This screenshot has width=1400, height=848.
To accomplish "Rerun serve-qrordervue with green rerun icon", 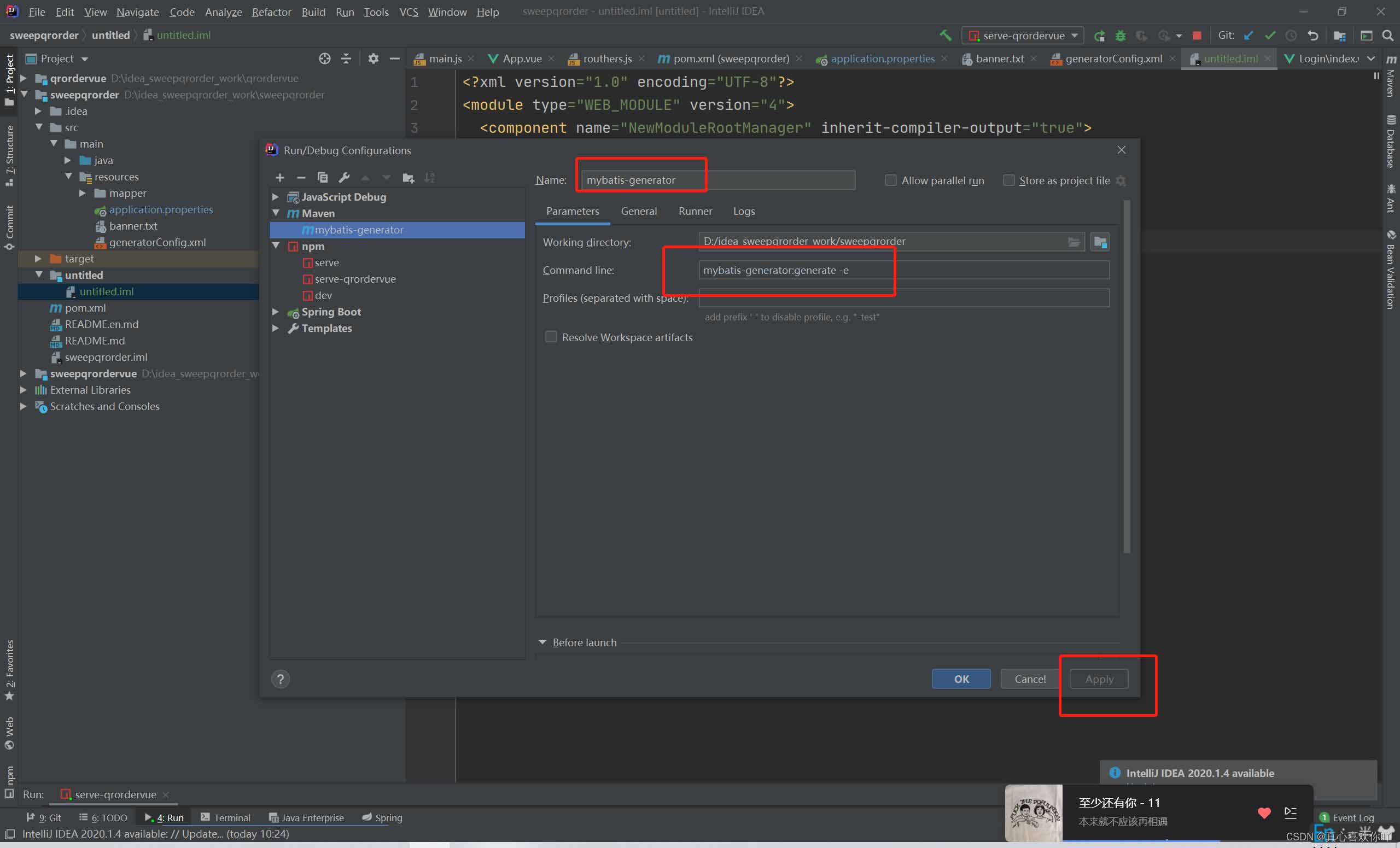I will [x=1099, y=36].
